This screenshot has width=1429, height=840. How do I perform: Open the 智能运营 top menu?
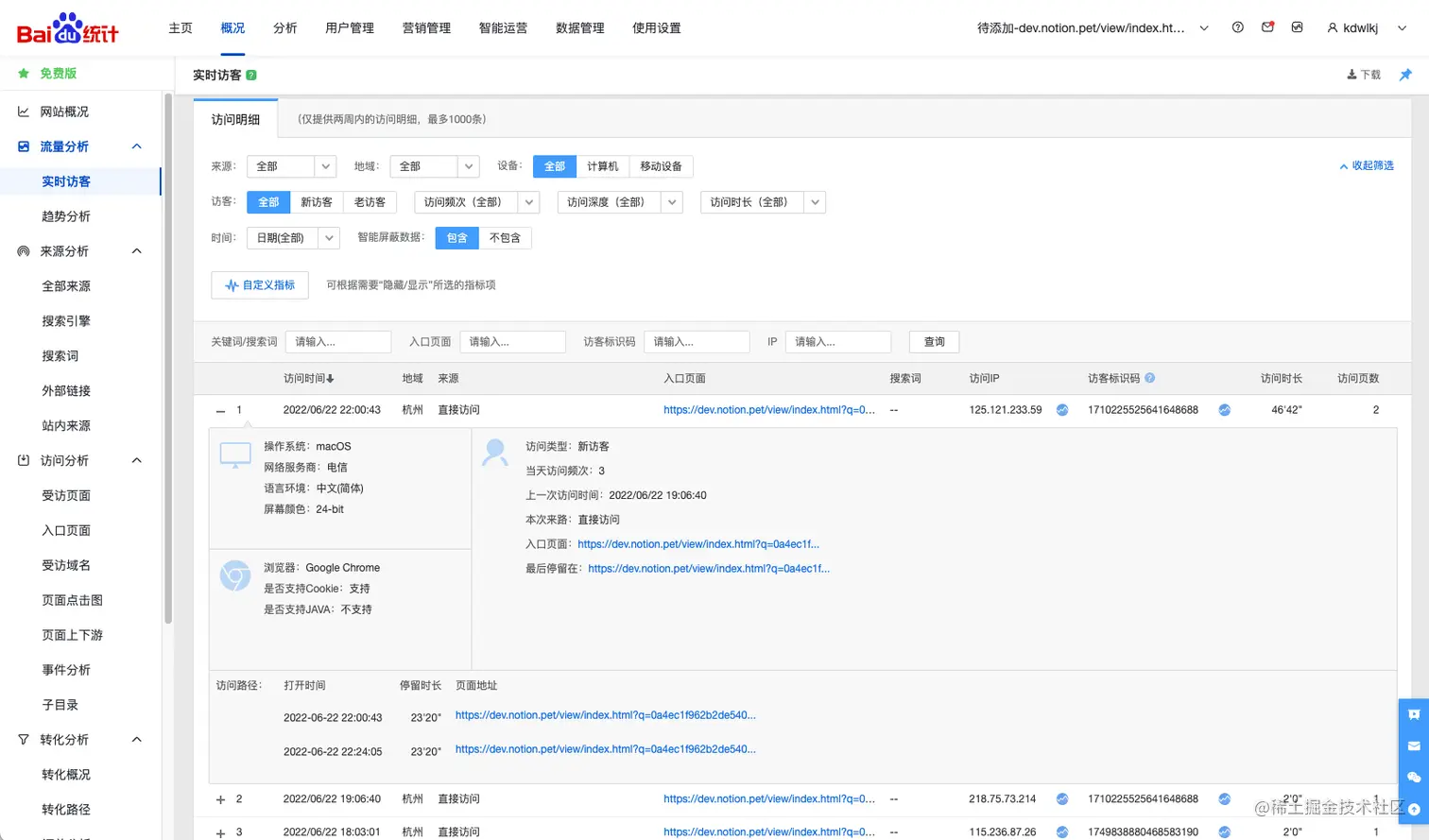[x=503, y=28]
